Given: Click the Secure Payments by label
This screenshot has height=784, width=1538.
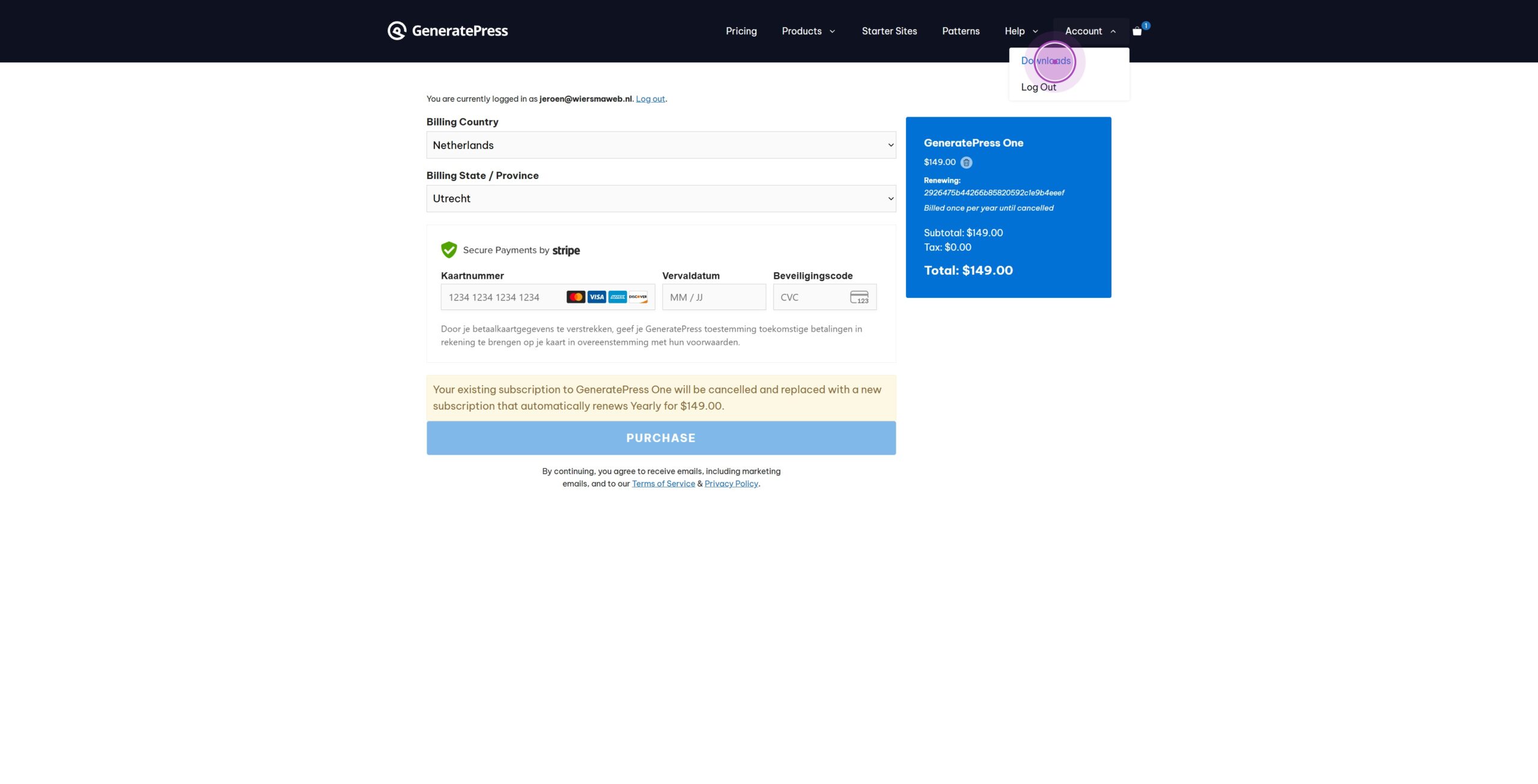Looking at the screenshot, I should pyautogui.click(x=506, y=251).
